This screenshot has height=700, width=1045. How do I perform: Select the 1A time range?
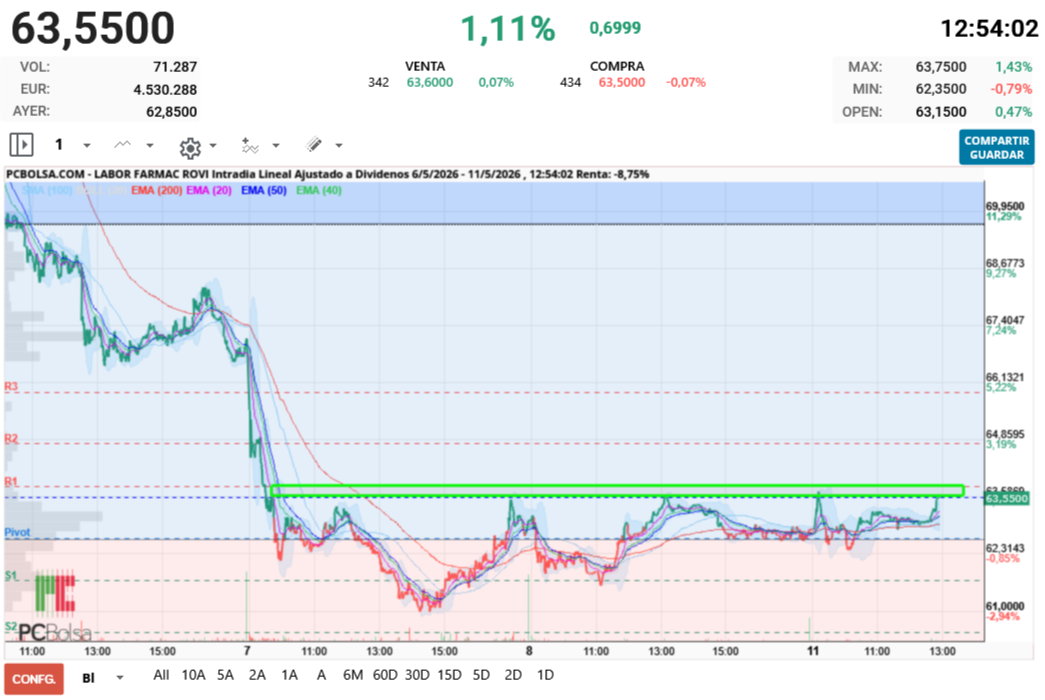(289, 675)
